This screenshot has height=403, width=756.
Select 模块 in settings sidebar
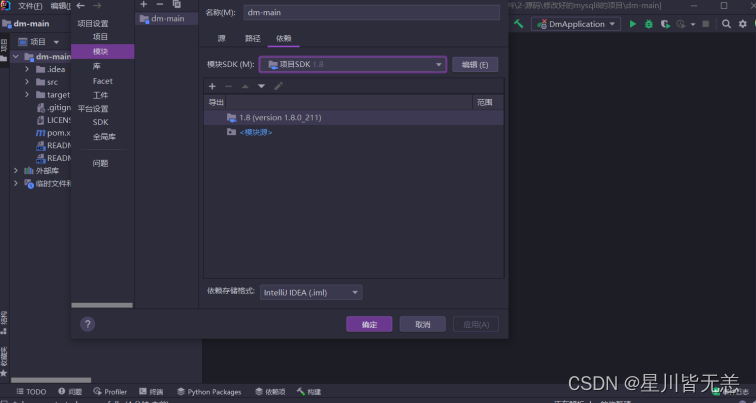(102, 52)
